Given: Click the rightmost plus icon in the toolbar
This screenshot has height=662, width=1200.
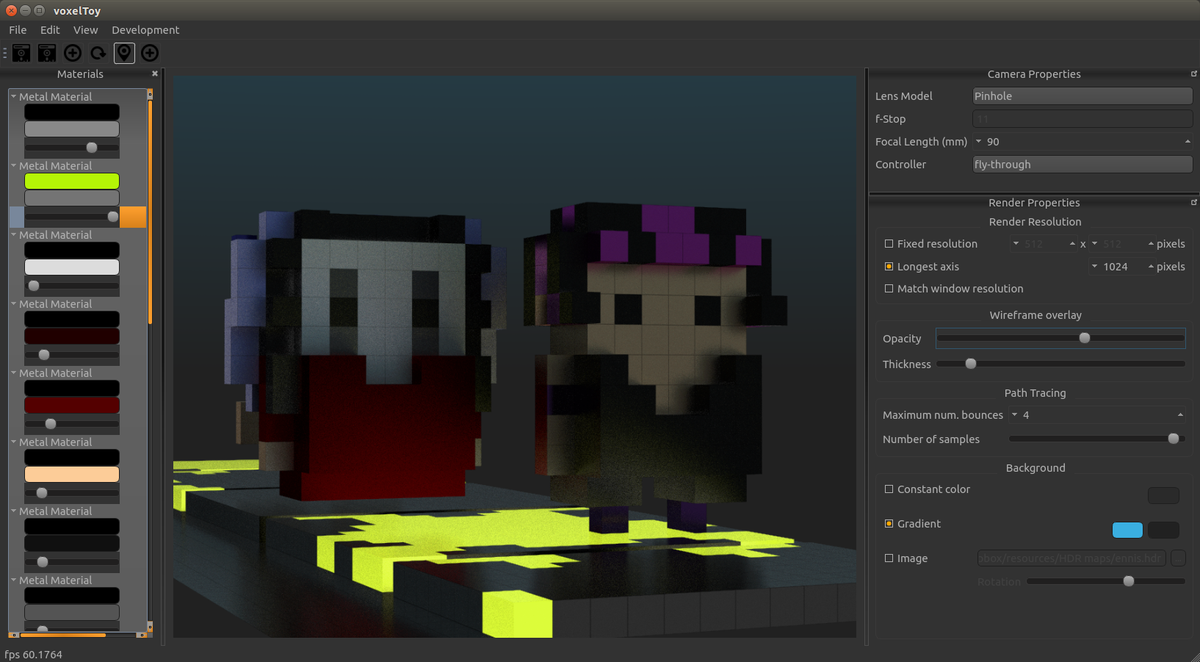Looking at the screenshot, I should coord(148,52).
